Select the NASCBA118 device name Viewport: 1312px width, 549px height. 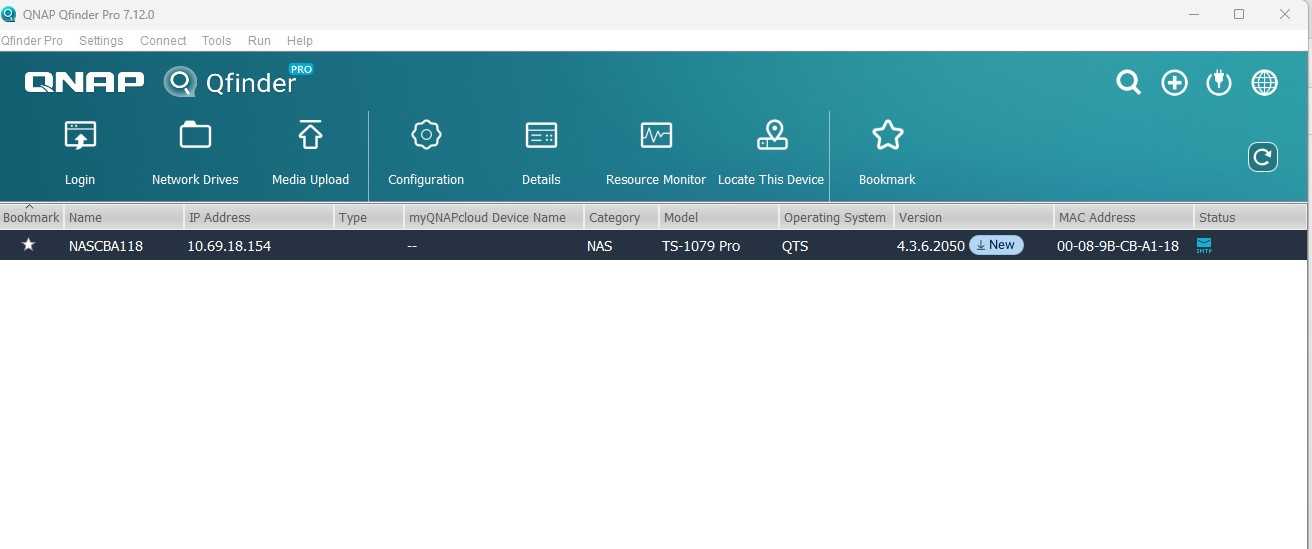coord(106,246)
